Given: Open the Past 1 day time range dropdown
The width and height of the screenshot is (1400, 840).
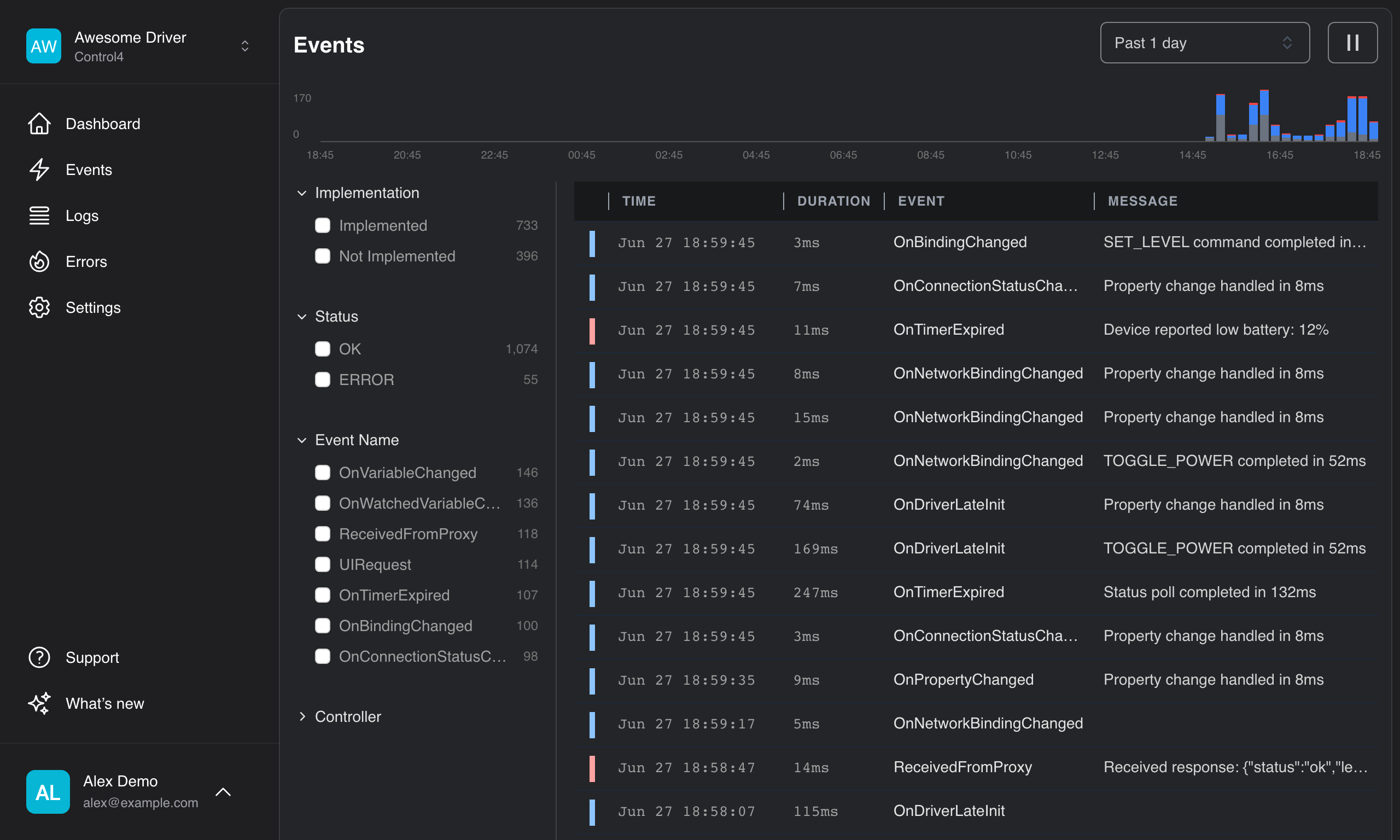Looking at the screenshot, I should pos(1205,43).
